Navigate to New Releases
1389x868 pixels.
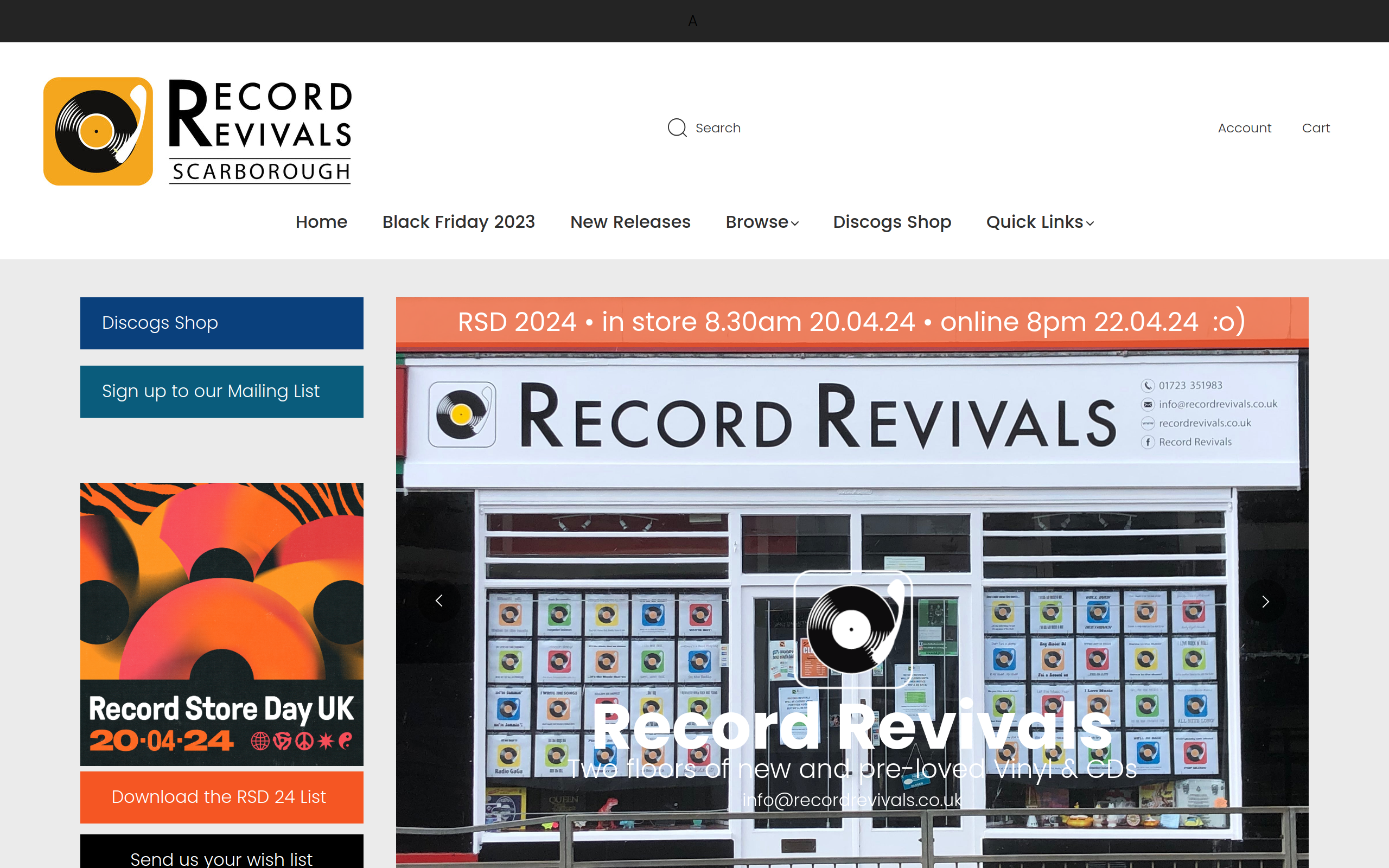coord(630,222)
